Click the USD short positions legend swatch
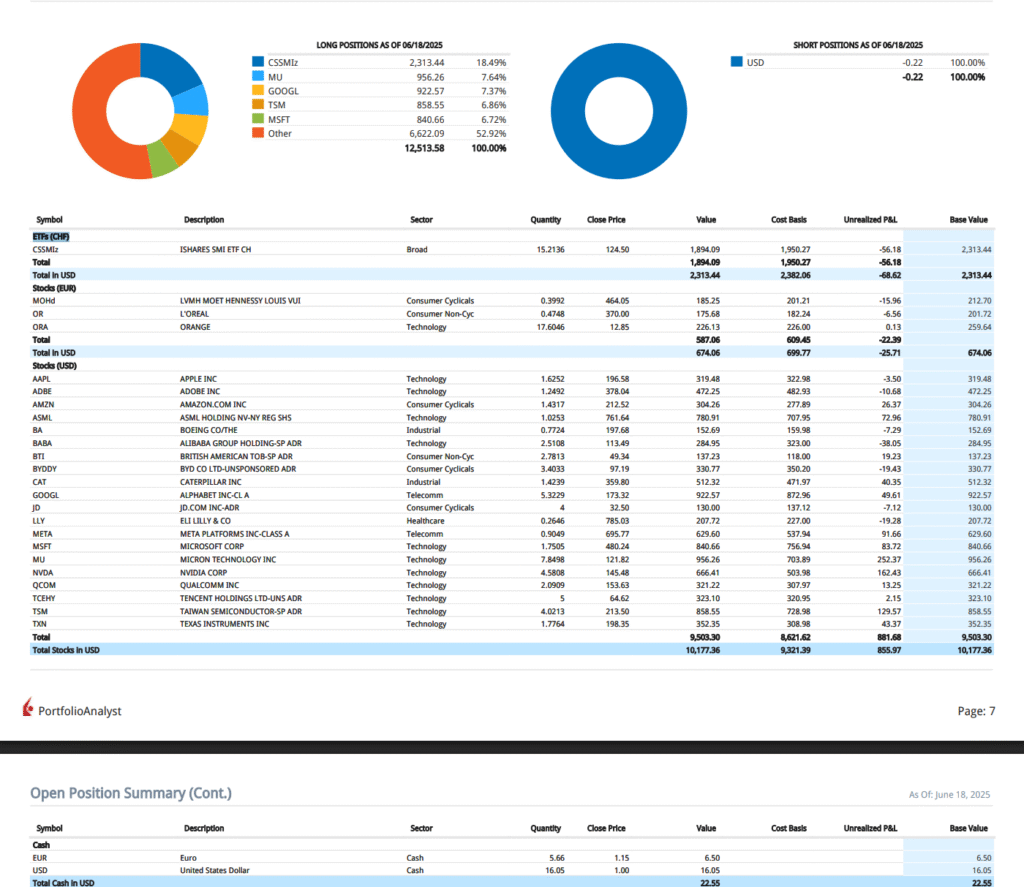 click(x=737, y=62)
